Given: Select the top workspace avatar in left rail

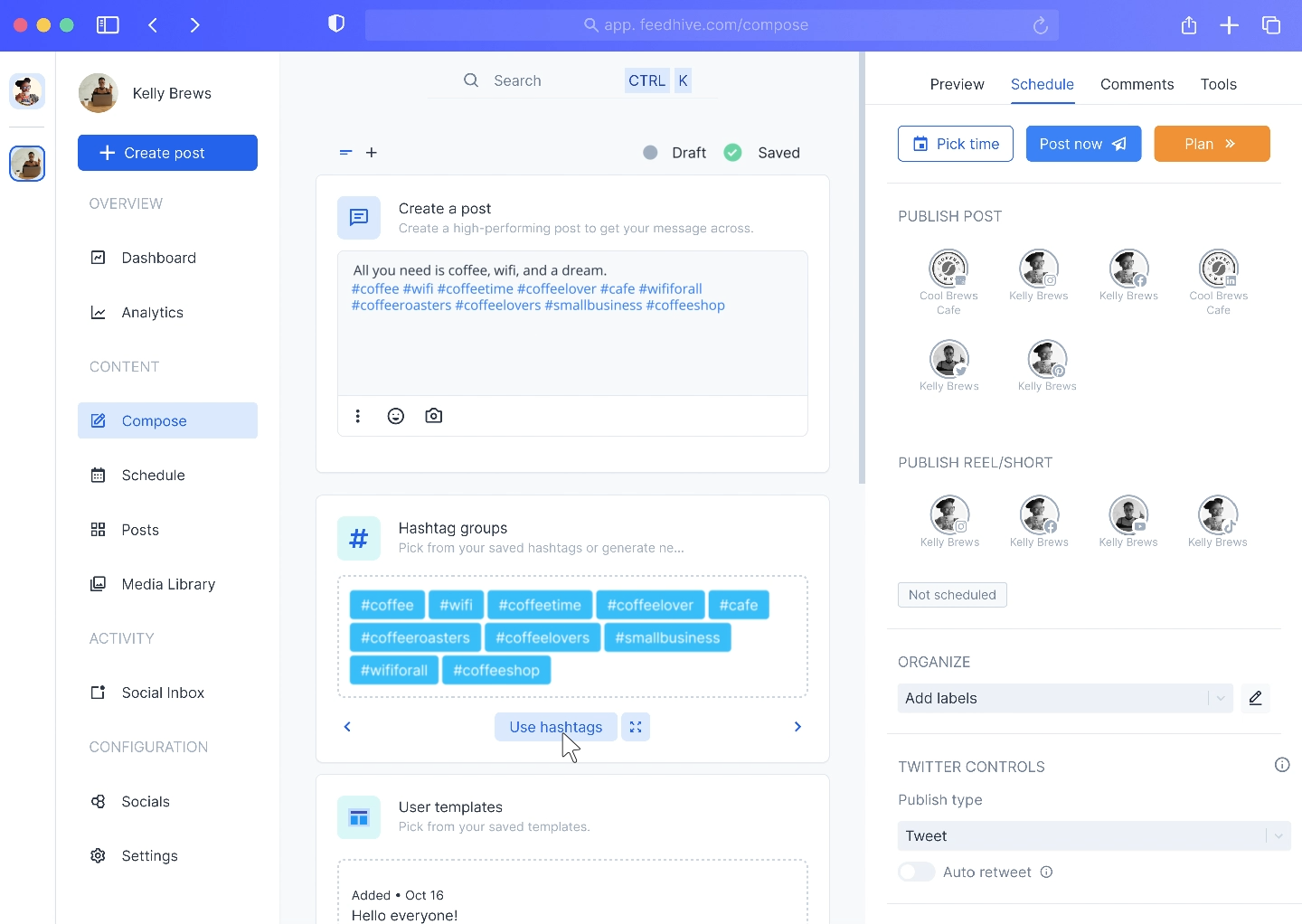Looking at the screenshot, I should point(27,91).
